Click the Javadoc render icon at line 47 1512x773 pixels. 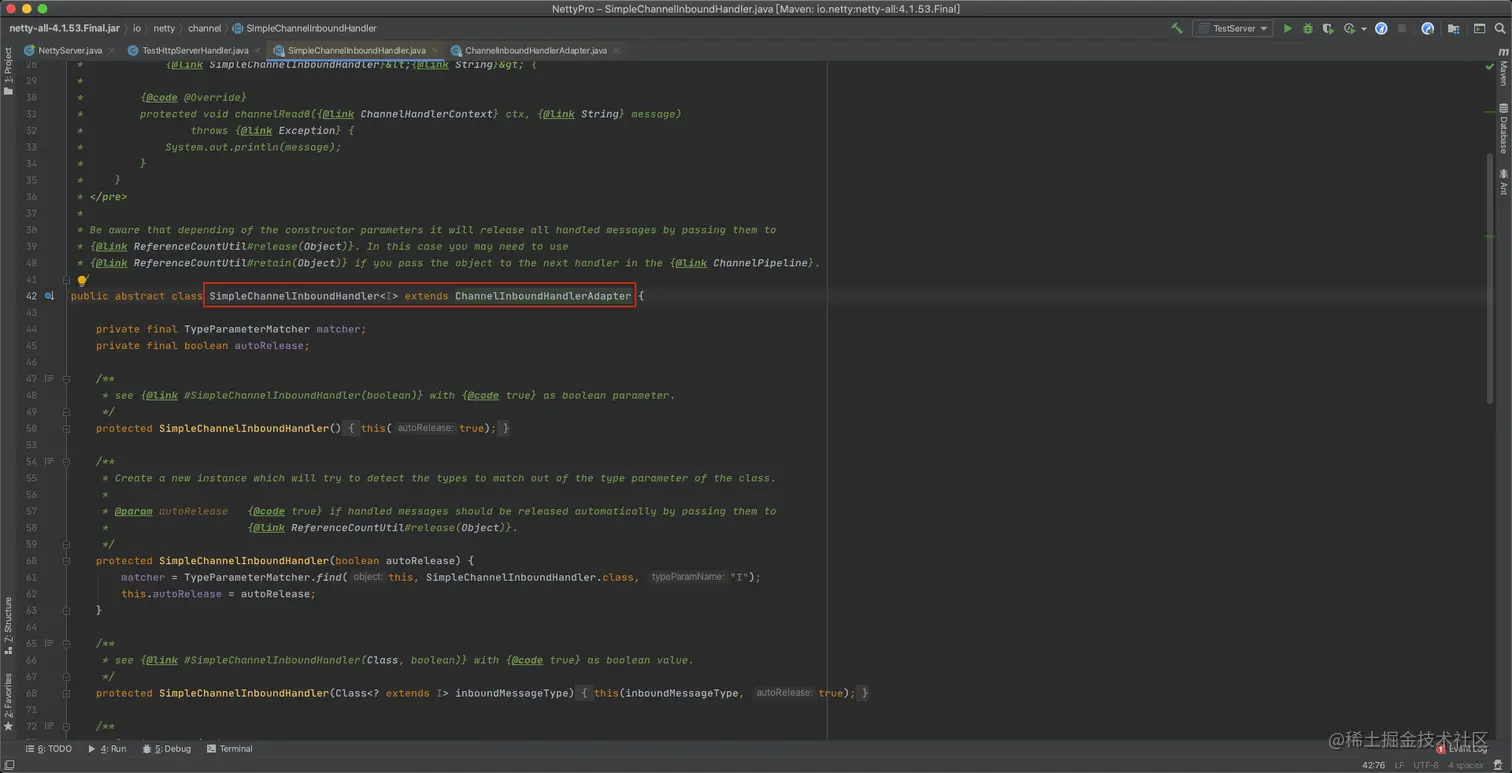pos(48,379)
